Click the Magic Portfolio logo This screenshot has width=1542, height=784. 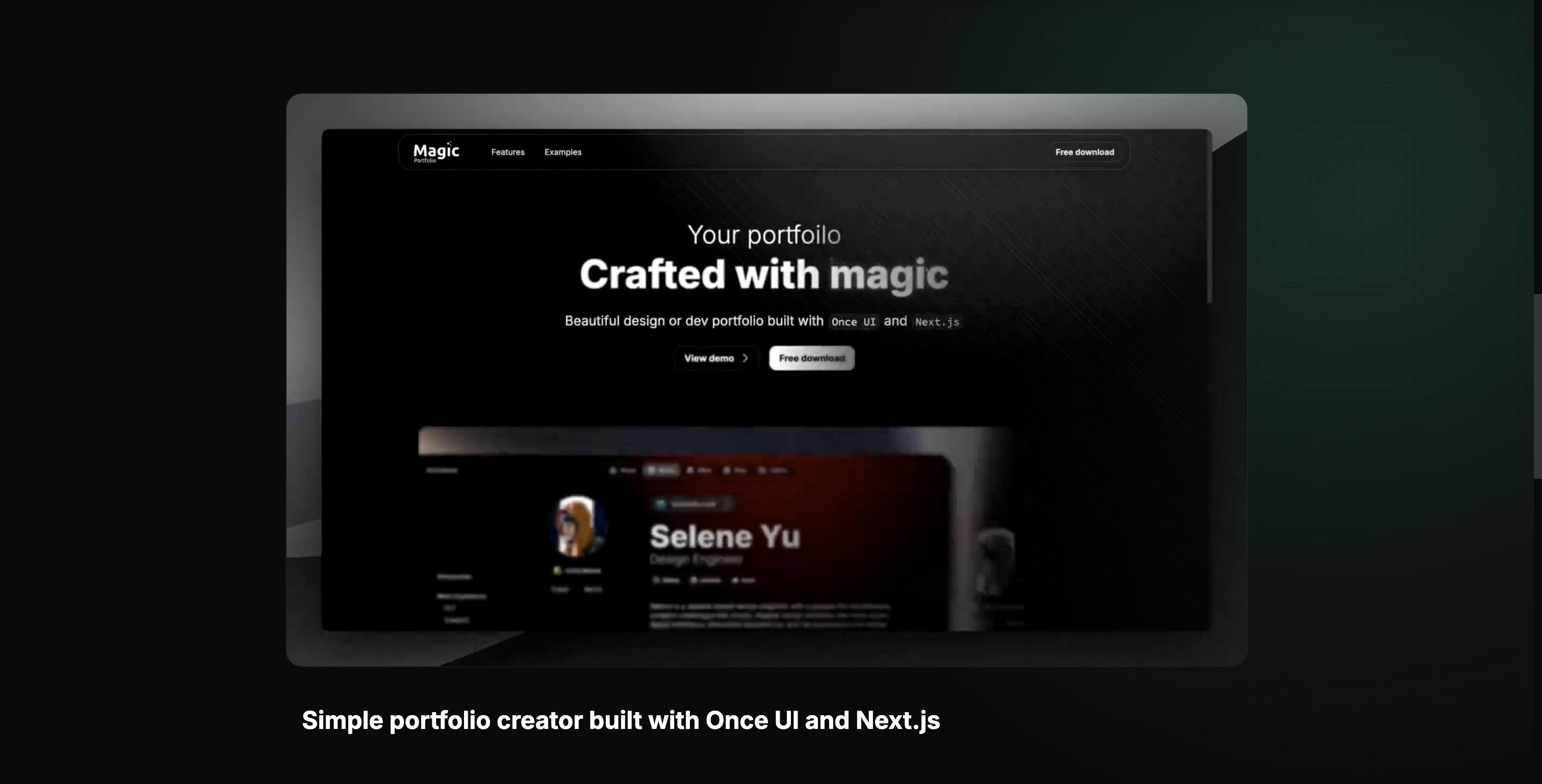click(436, 152)
